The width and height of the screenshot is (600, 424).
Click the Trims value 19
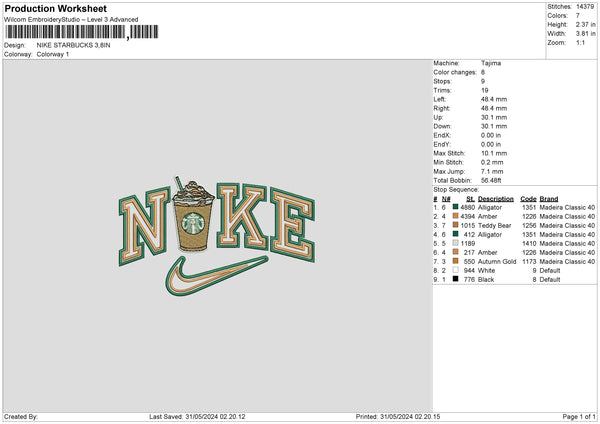click(x=484, y=90)
